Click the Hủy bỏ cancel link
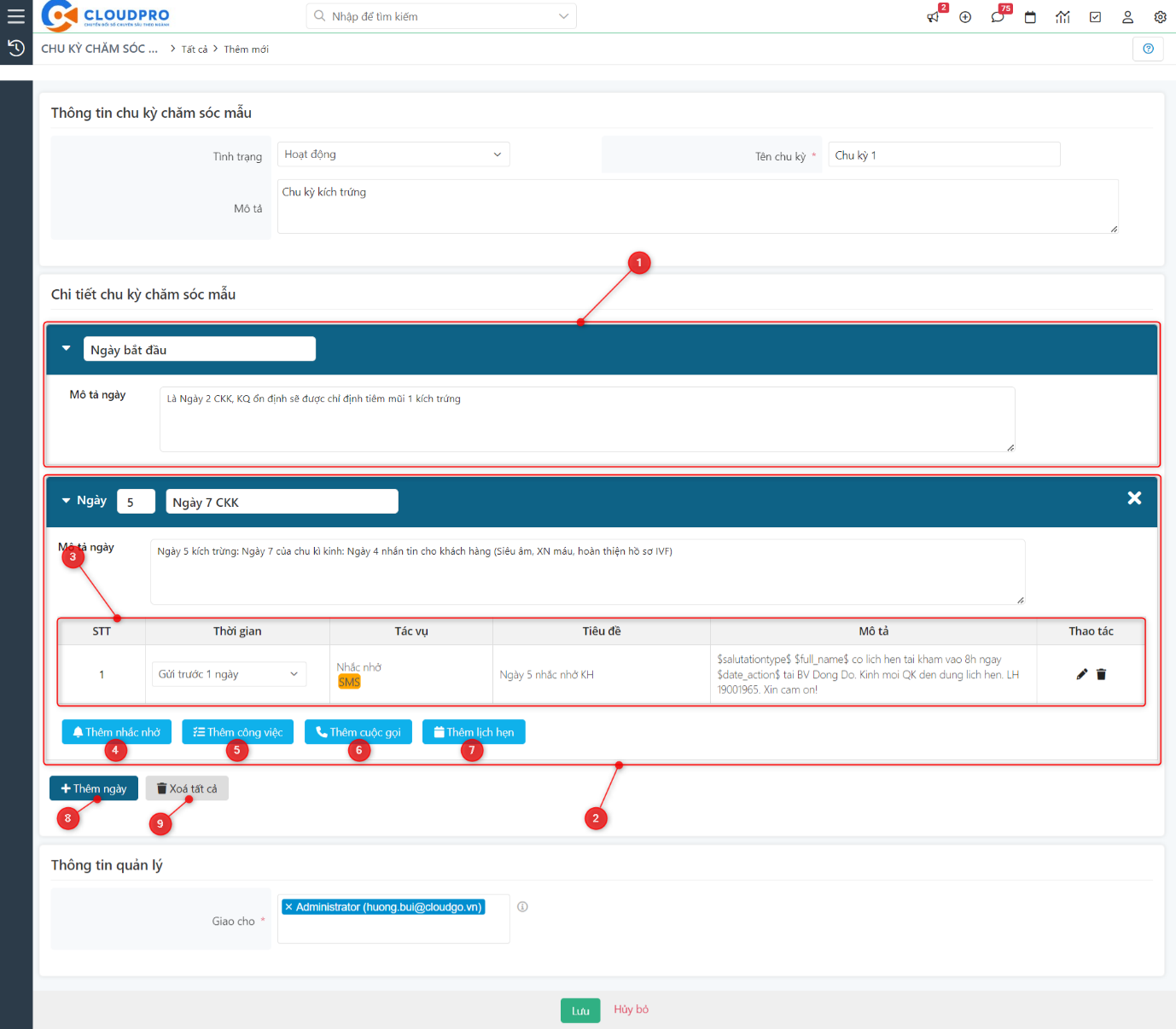 [x=632, y=1009]
